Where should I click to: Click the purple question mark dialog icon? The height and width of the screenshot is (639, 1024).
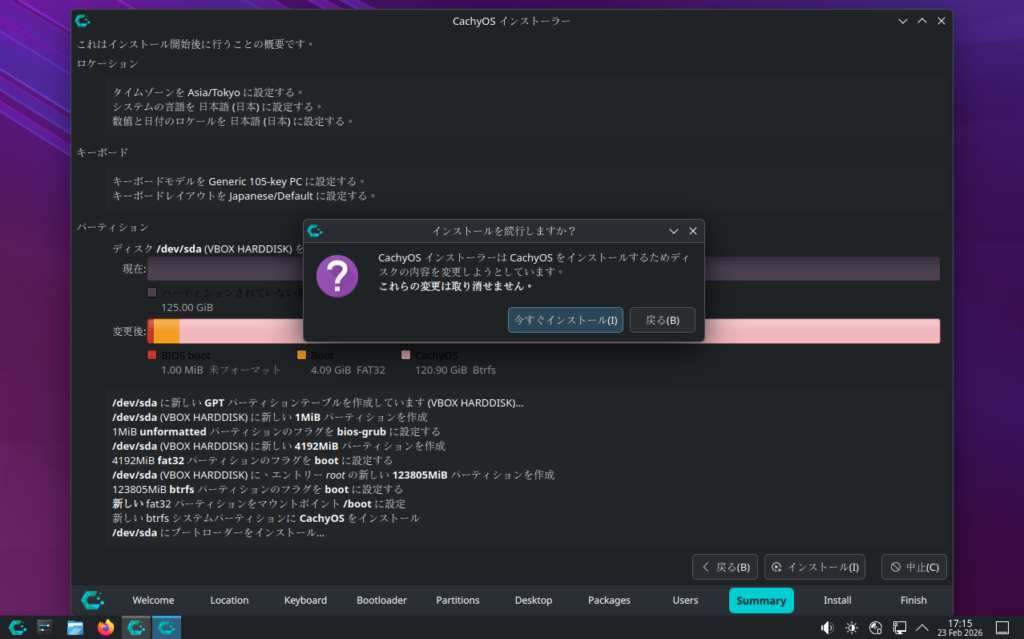337,275
